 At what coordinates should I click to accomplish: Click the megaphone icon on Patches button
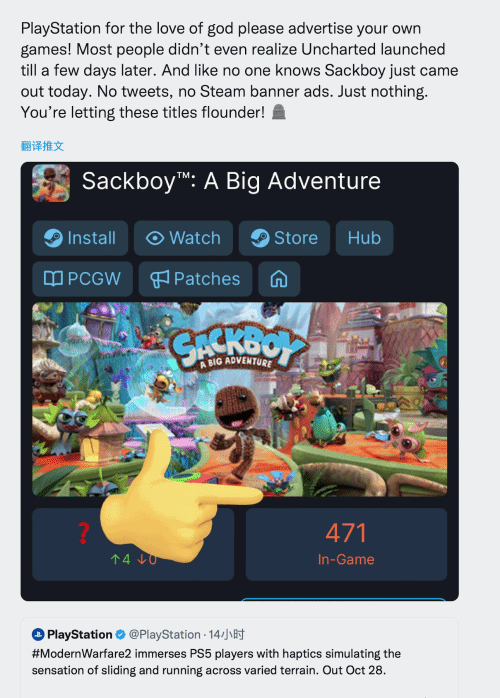point(159,279)
